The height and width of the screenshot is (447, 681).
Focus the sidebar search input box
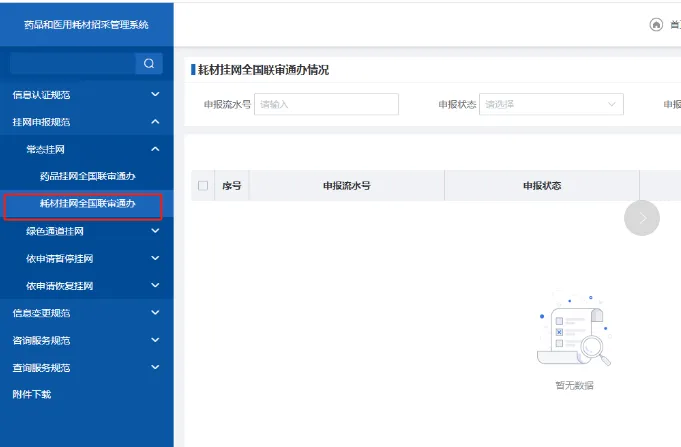click(x=73, y=63)
